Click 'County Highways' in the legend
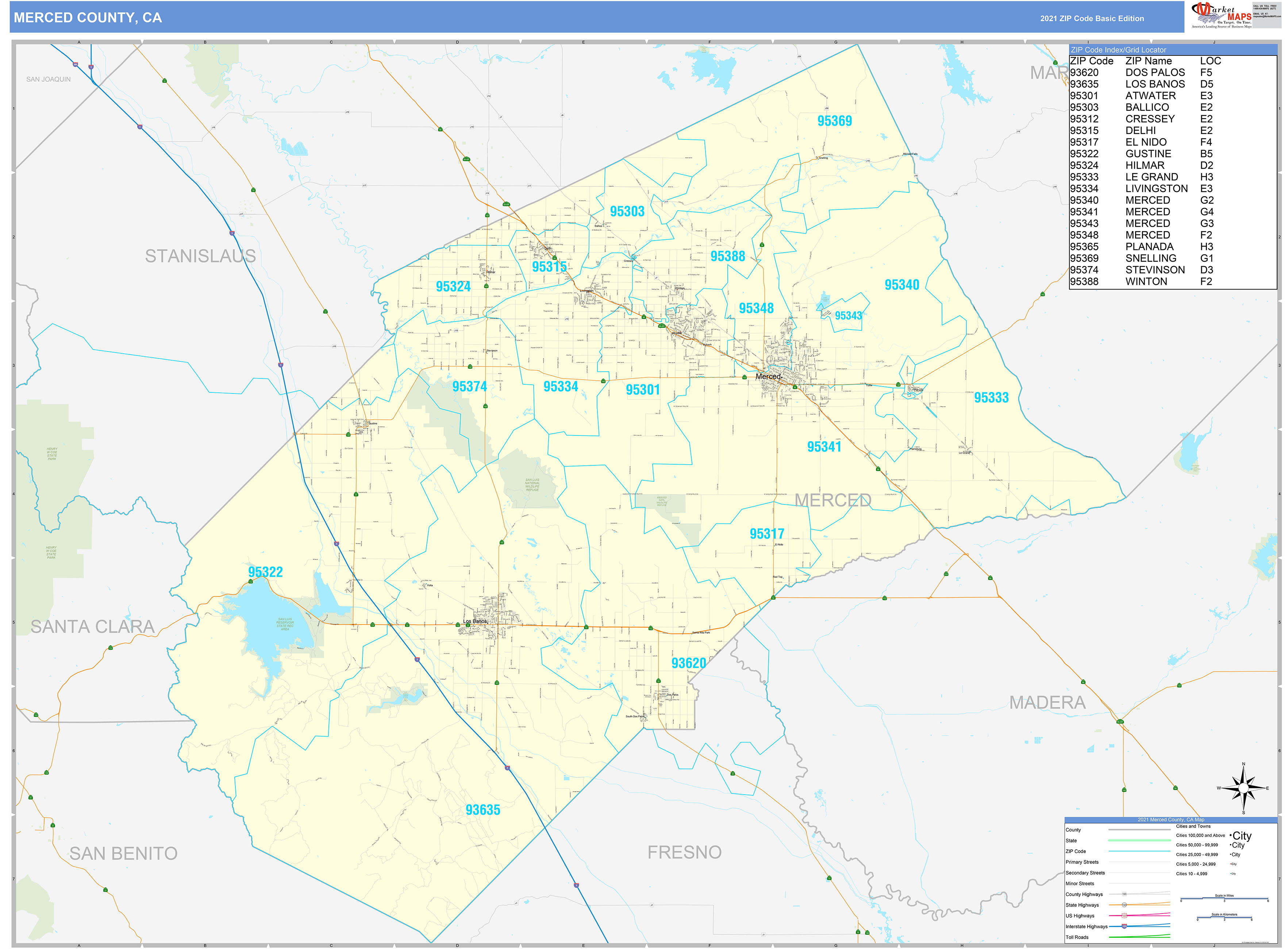The height and width of the screenshot is (949, 1288). [x=1084, y=894]
